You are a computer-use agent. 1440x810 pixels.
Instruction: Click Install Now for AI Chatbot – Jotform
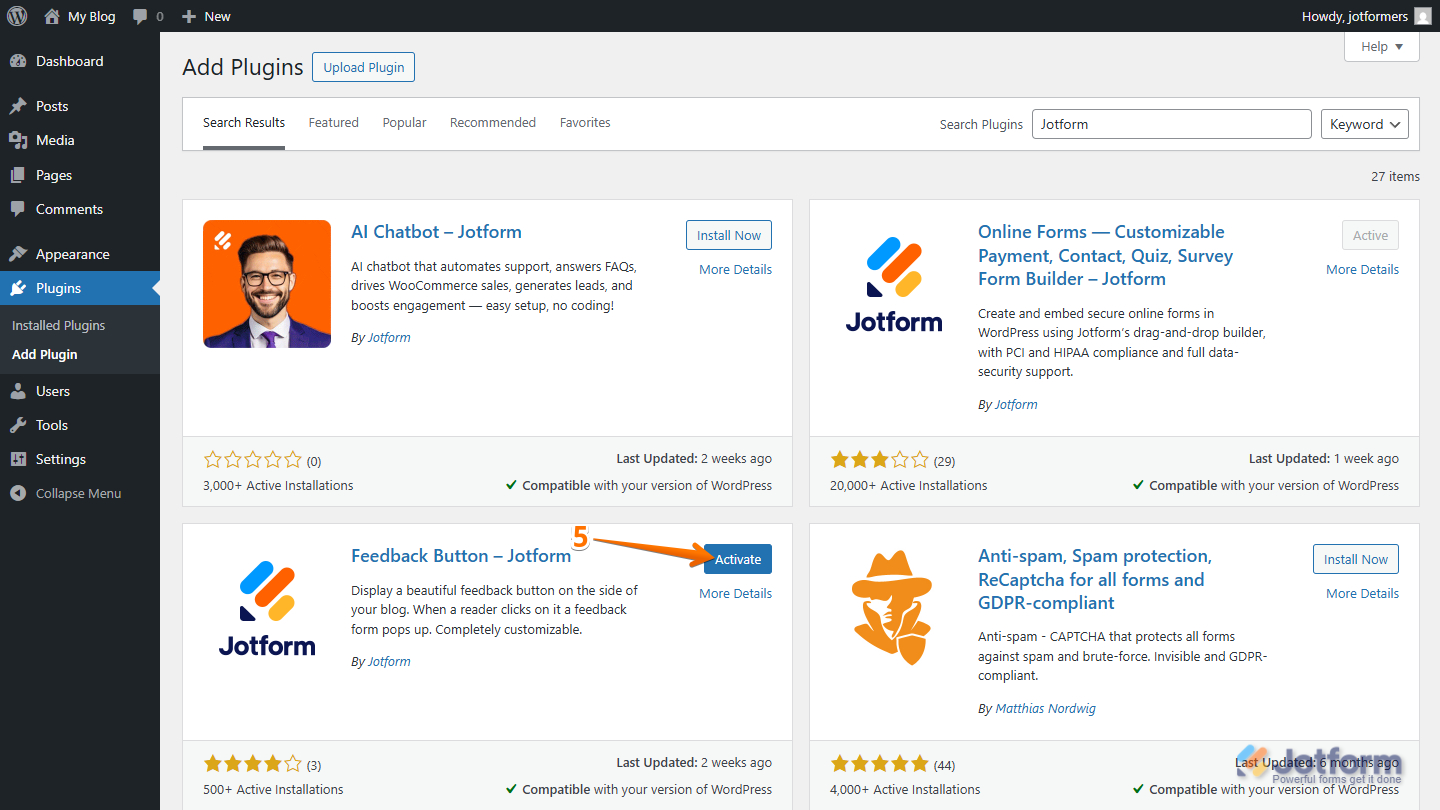pos(728,235)
